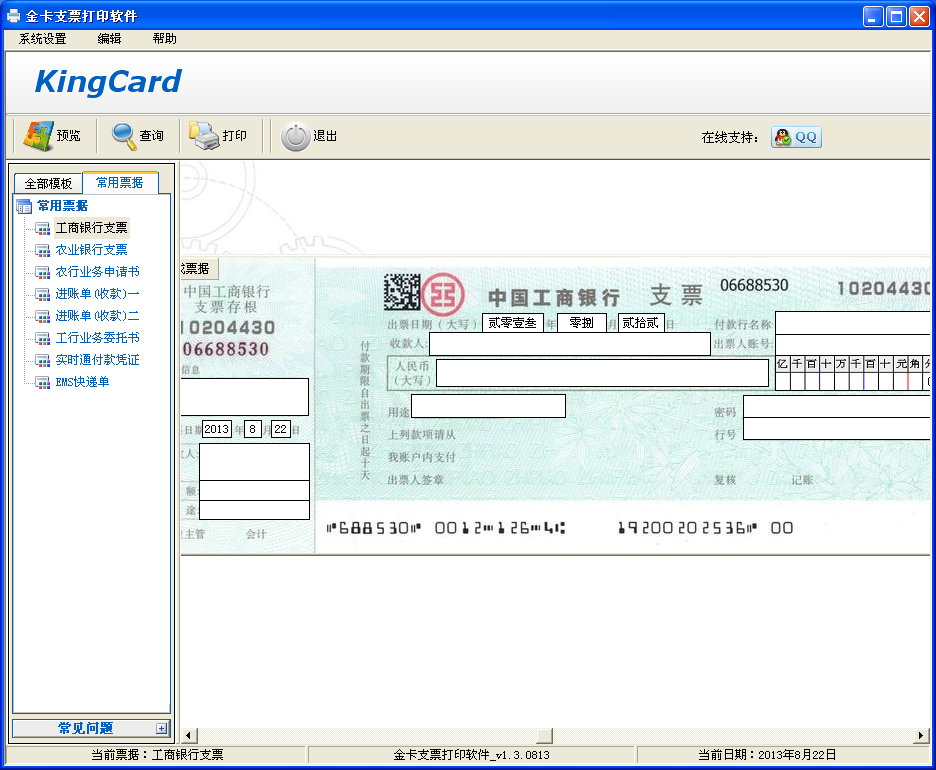Switch to the 全部模板 tab
This screenshot has width=936, height=770.
click(46, 183)
